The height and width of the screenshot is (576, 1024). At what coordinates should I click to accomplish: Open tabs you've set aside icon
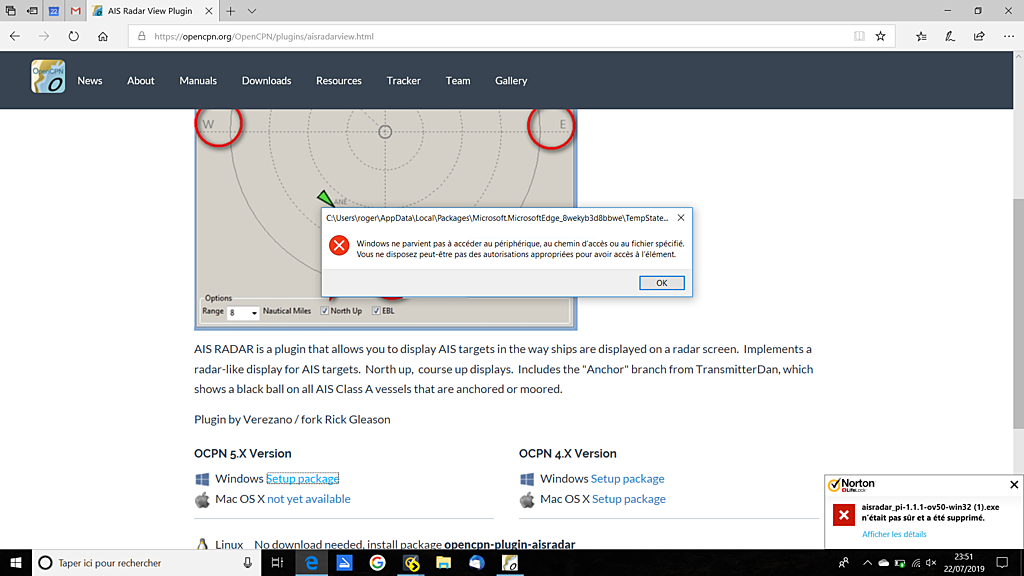click(x=10, y=11)
